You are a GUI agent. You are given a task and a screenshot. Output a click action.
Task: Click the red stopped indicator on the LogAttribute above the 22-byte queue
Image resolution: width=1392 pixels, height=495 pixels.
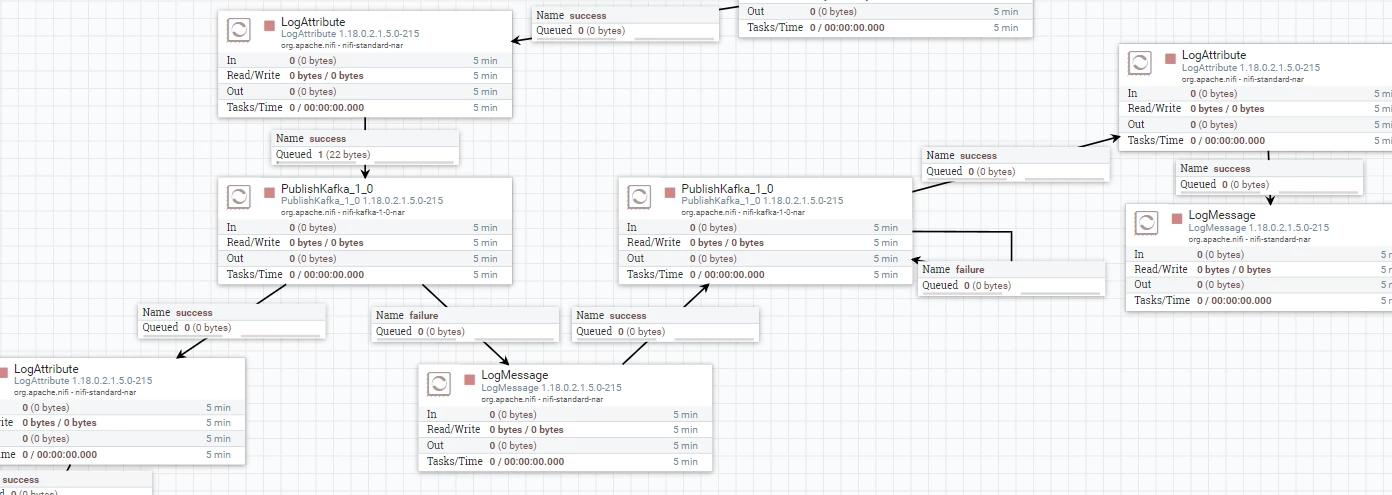tap(270, 25)
